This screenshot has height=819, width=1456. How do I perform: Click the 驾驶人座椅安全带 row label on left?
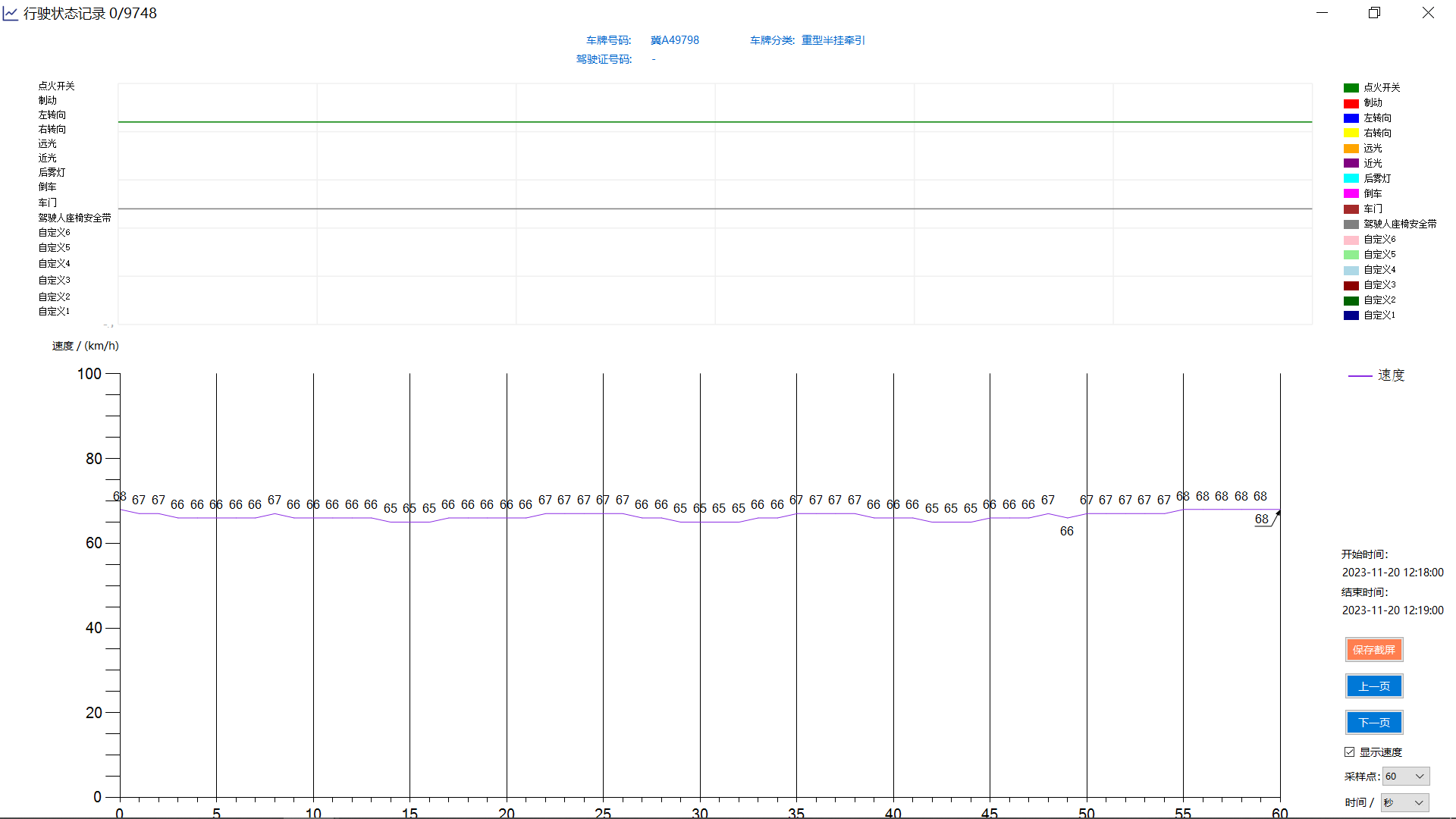pos(75,218)
